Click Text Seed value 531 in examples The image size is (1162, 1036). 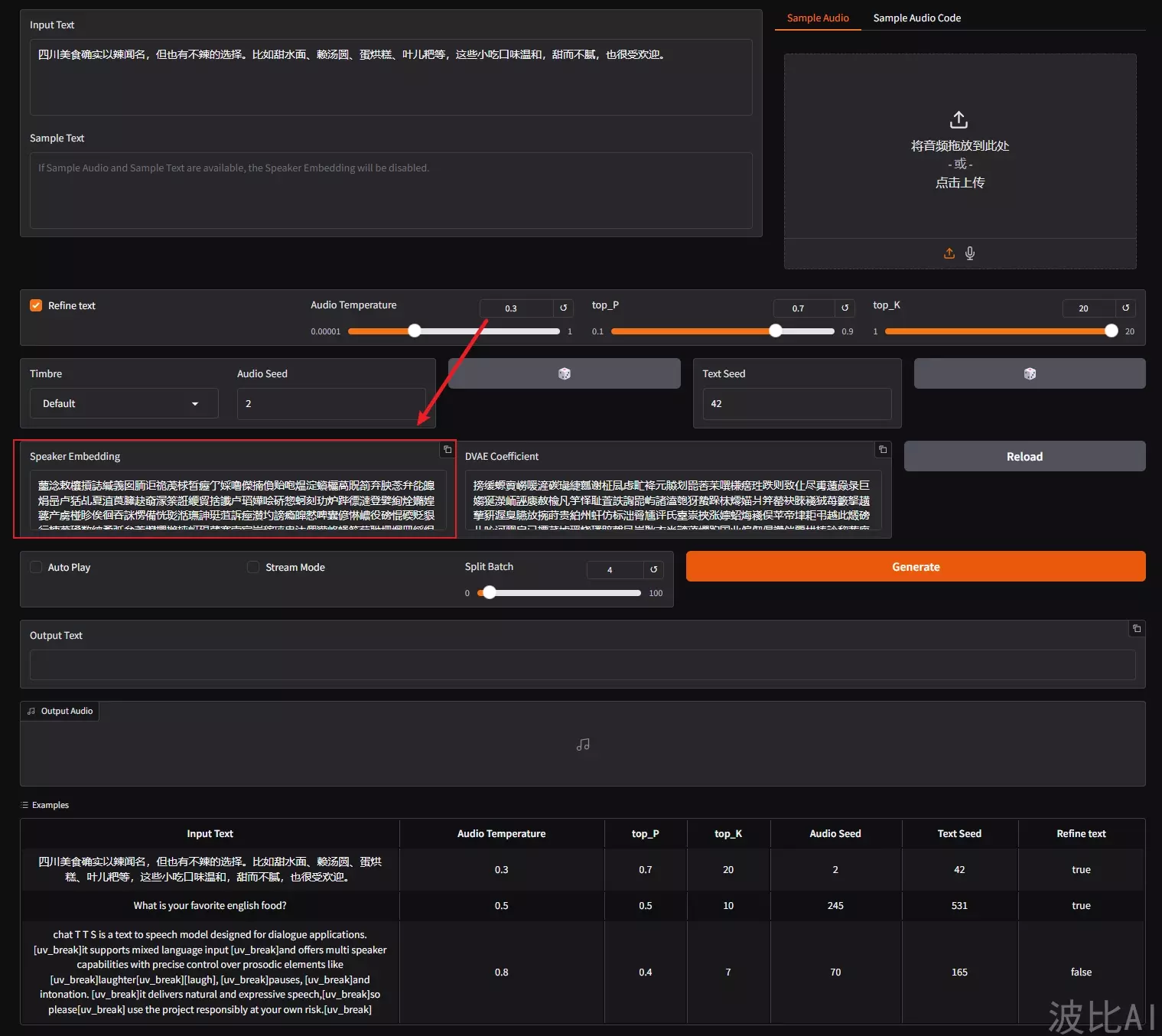(x=959, y=905)
